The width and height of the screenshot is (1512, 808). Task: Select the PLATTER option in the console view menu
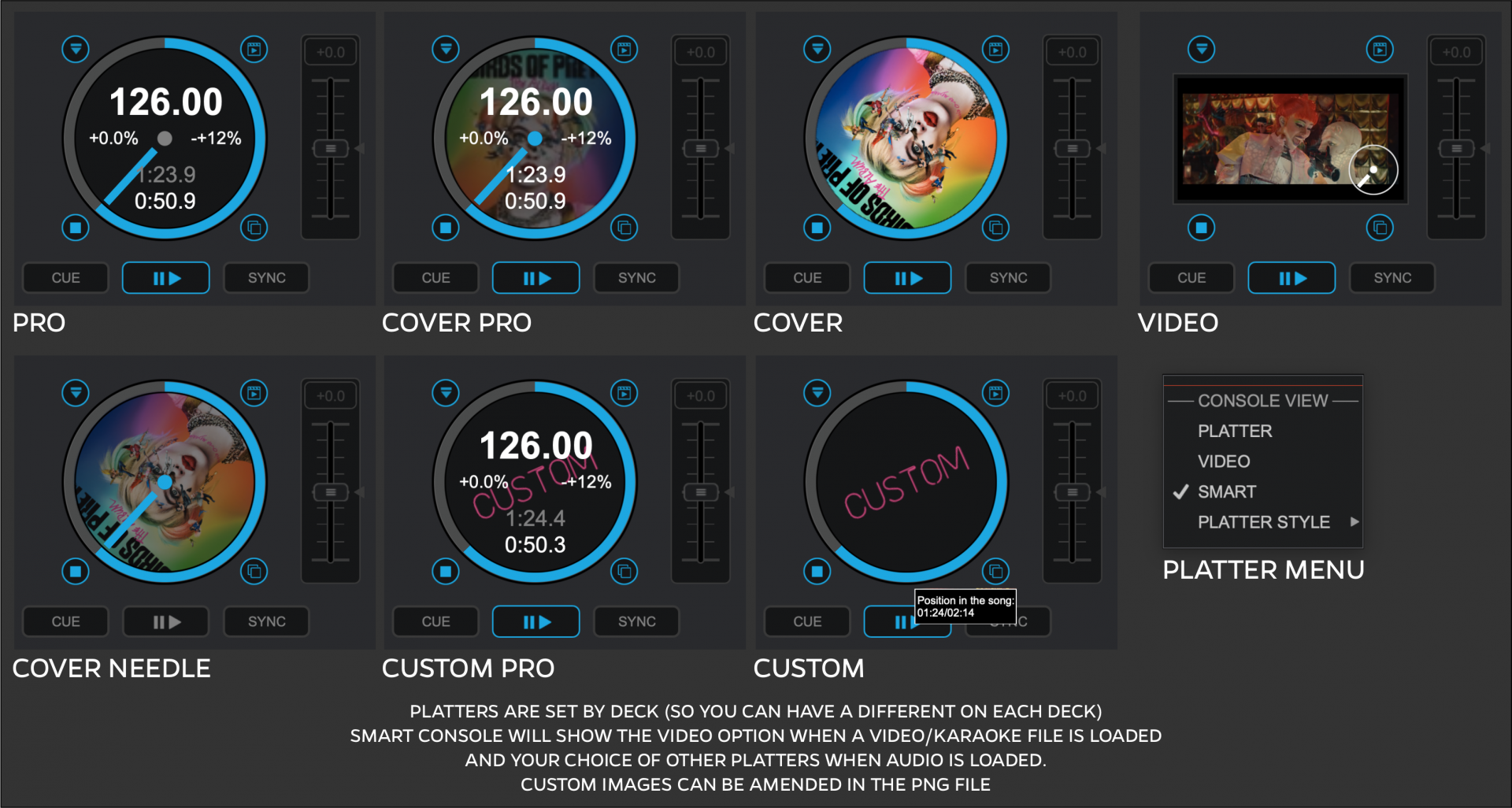coord(1235,431)
